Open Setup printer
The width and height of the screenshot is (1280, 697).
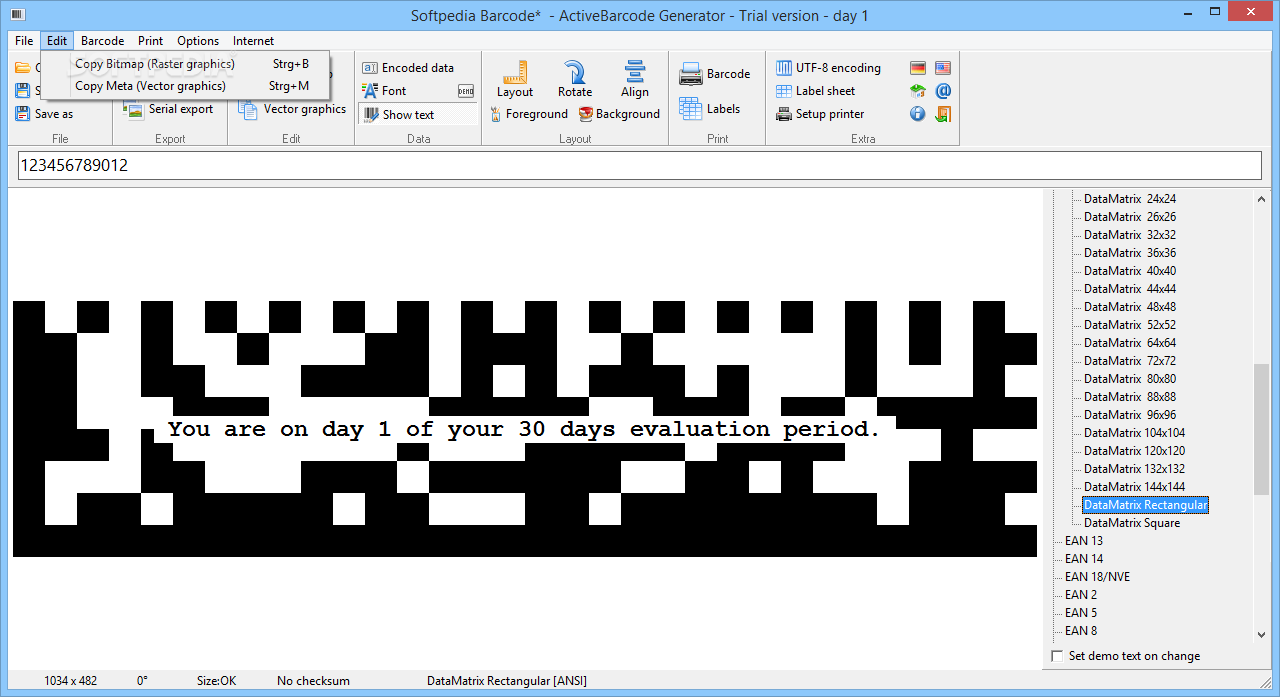[820, 114]
